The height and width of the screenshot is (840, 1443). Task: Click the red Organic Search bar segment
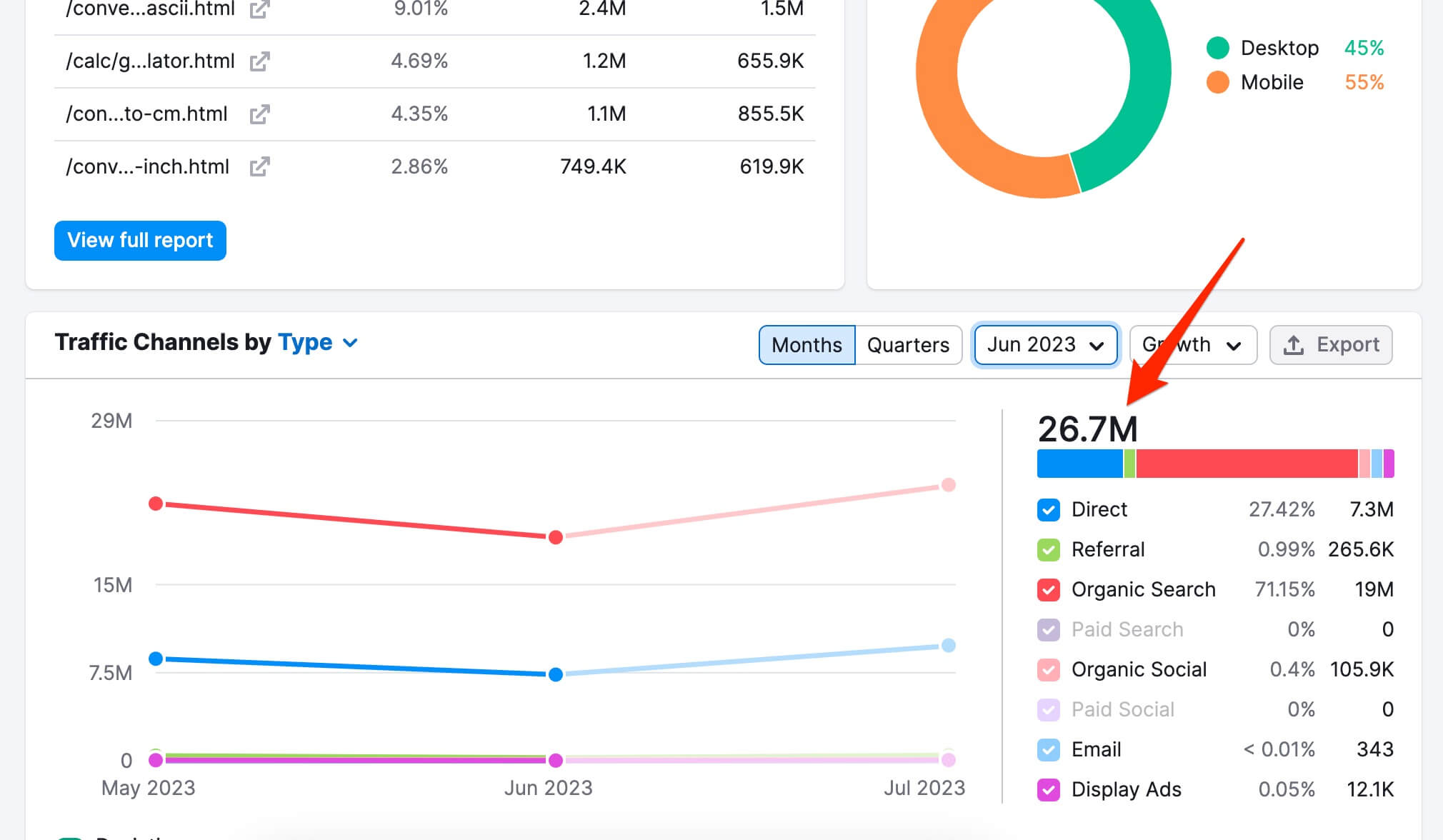pyautogui.click(x=1247, y=464)
